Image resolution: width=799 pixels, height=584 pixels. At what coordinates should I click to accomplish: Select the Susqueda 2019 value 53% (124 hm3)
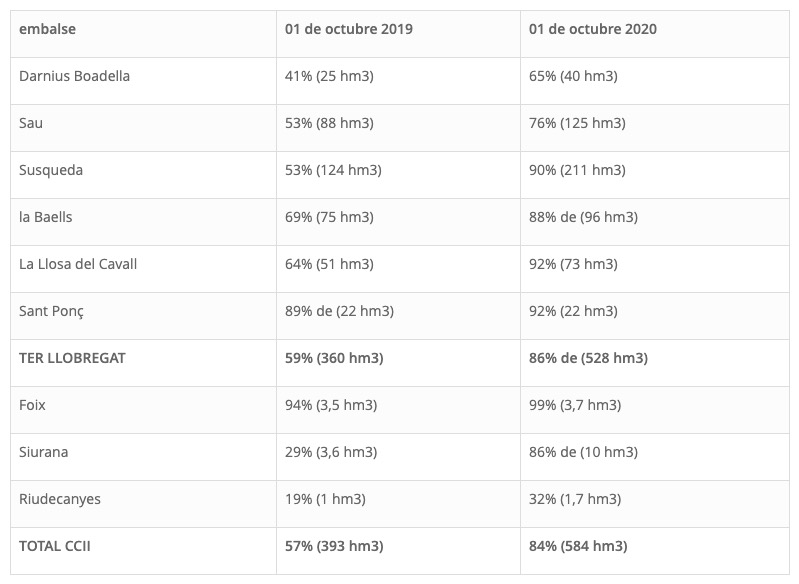(x=333, y=170)
